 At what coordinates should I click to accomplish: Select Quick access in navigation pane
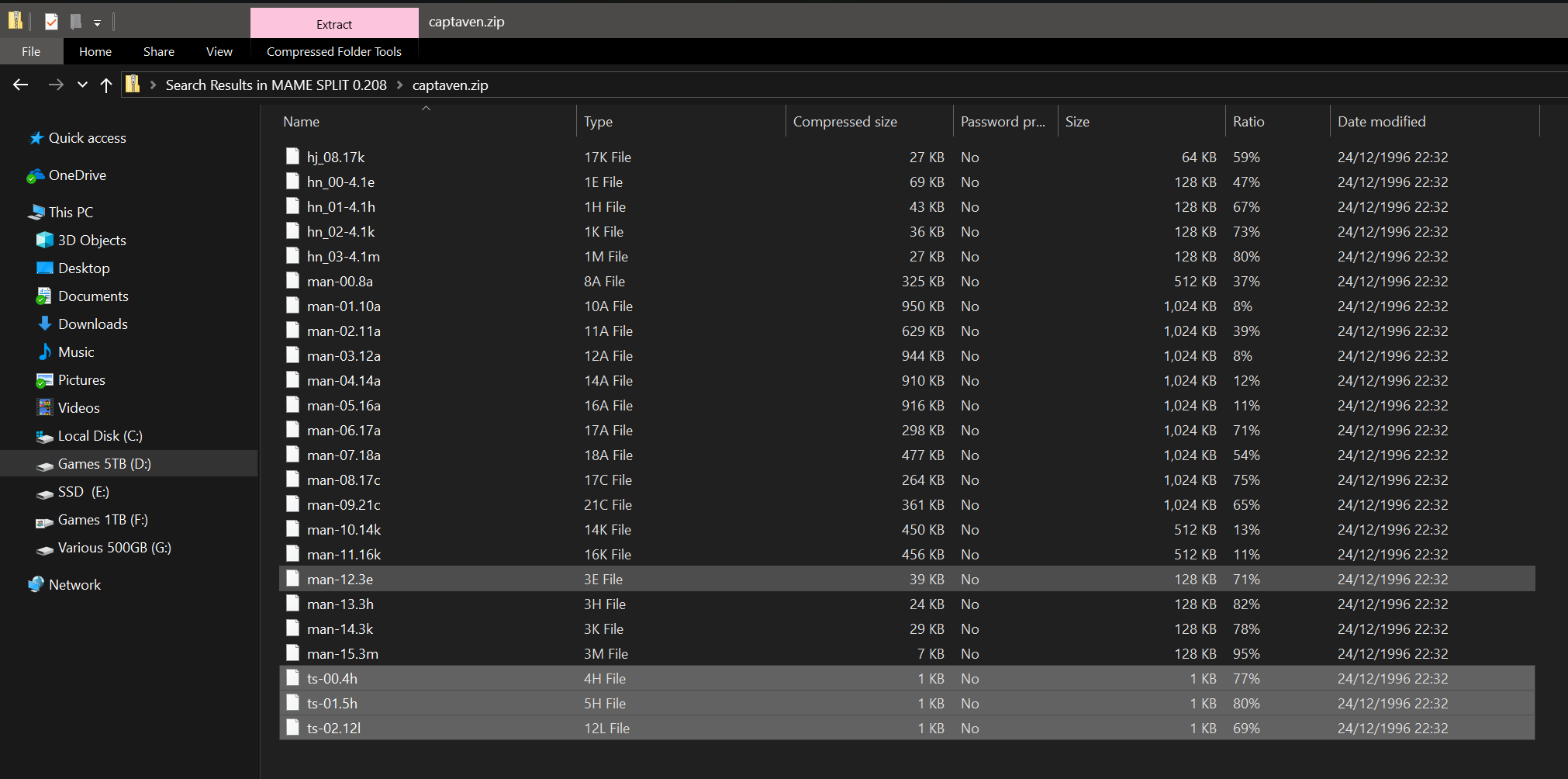point(88,137)
